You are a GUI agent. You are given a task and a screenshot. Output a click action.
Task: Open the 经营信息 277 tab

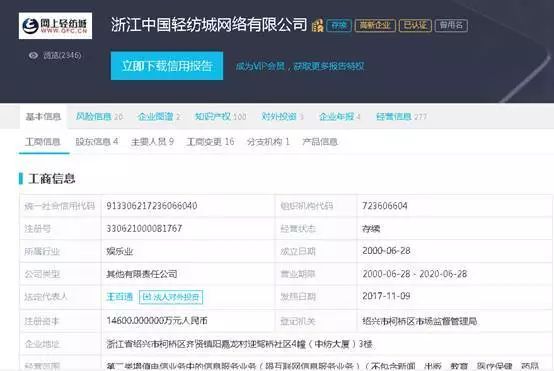pyautogui.click(x=401, y=117)
